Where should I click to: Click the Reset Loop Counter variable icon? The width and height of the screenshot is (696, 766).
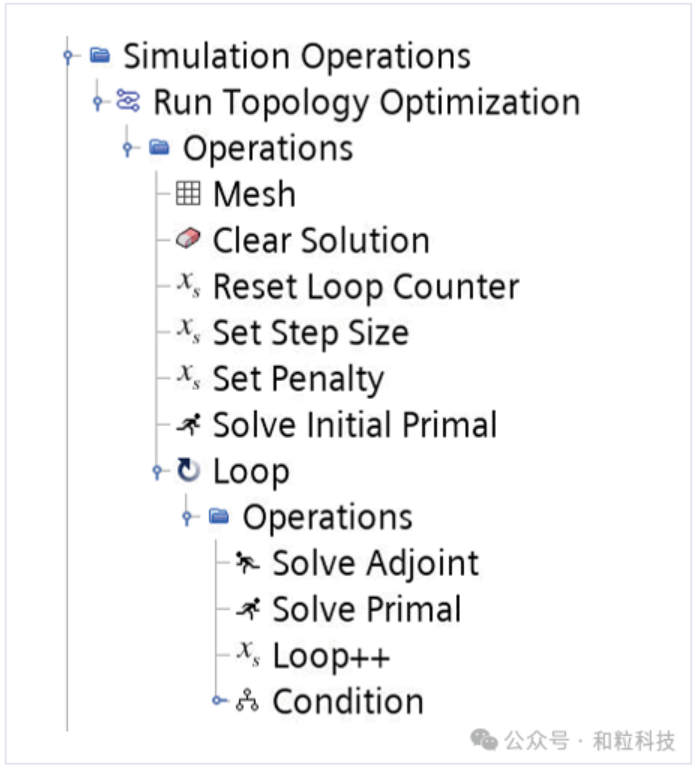click(x=188, y=286)
